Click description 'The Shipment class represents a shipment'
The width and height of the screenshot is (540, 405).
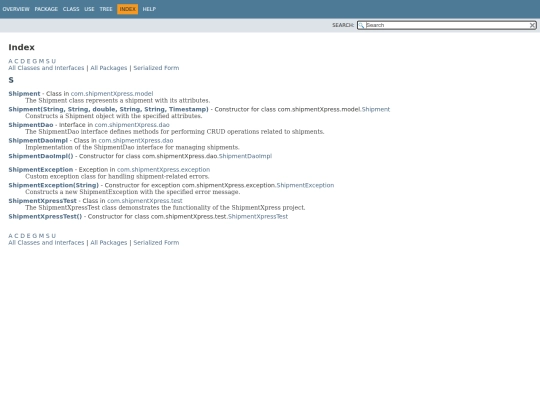pyautogui.click(x=117, y=101)
